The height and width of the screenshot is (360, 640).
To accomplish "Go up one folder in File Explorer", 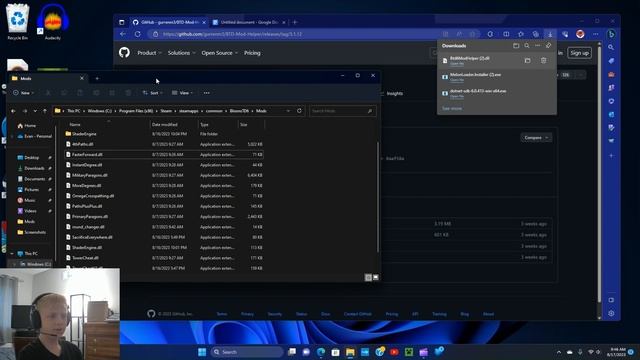I will click(x=45, y=111).
